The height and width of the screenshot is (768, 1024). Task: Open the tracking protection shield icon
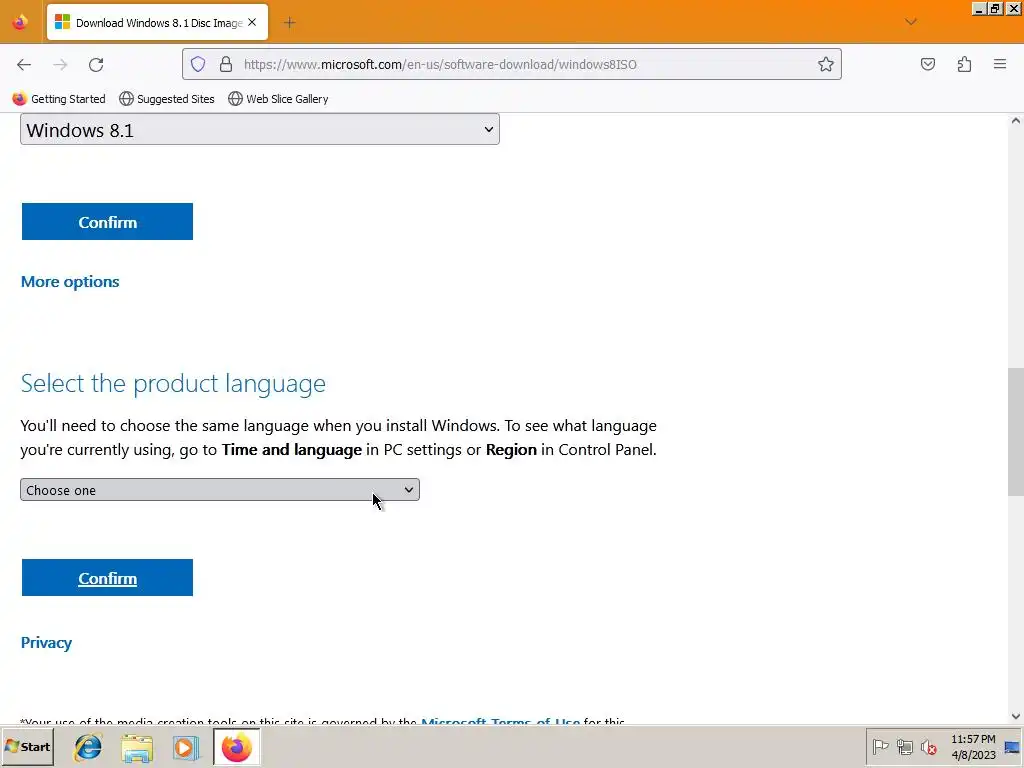(x=198, y=64)
